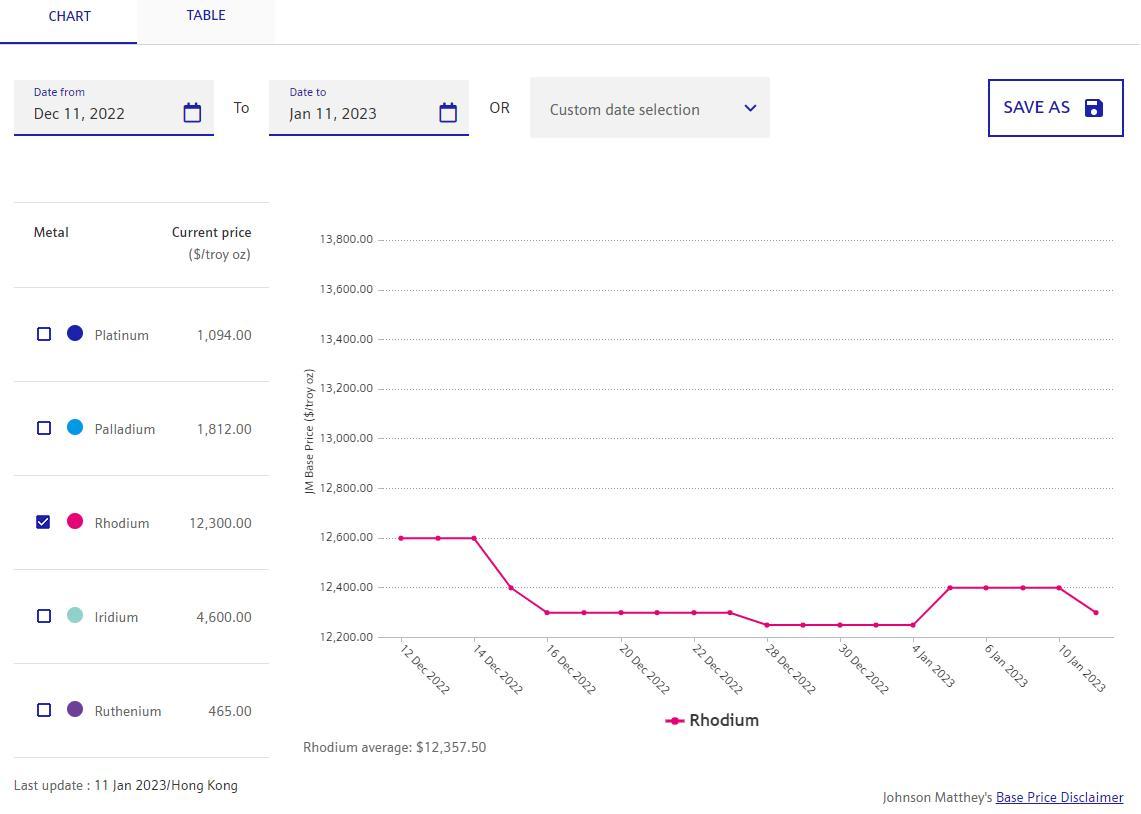1141x814 pixels.
Task: Select the Ruthenium checkbox
Action: pyautogui.click(x=43, y=710)
